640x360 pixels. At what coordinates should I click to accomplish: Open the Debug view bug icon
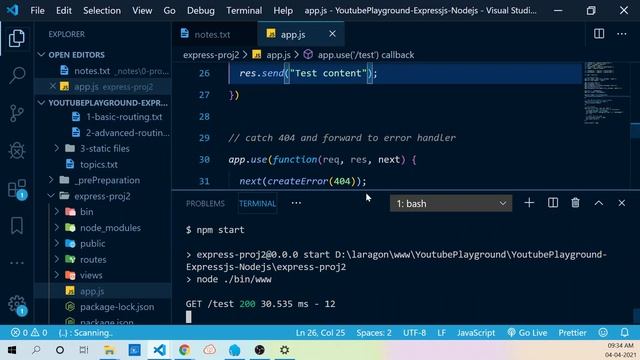pyautogui.click(x=17, y=151)
